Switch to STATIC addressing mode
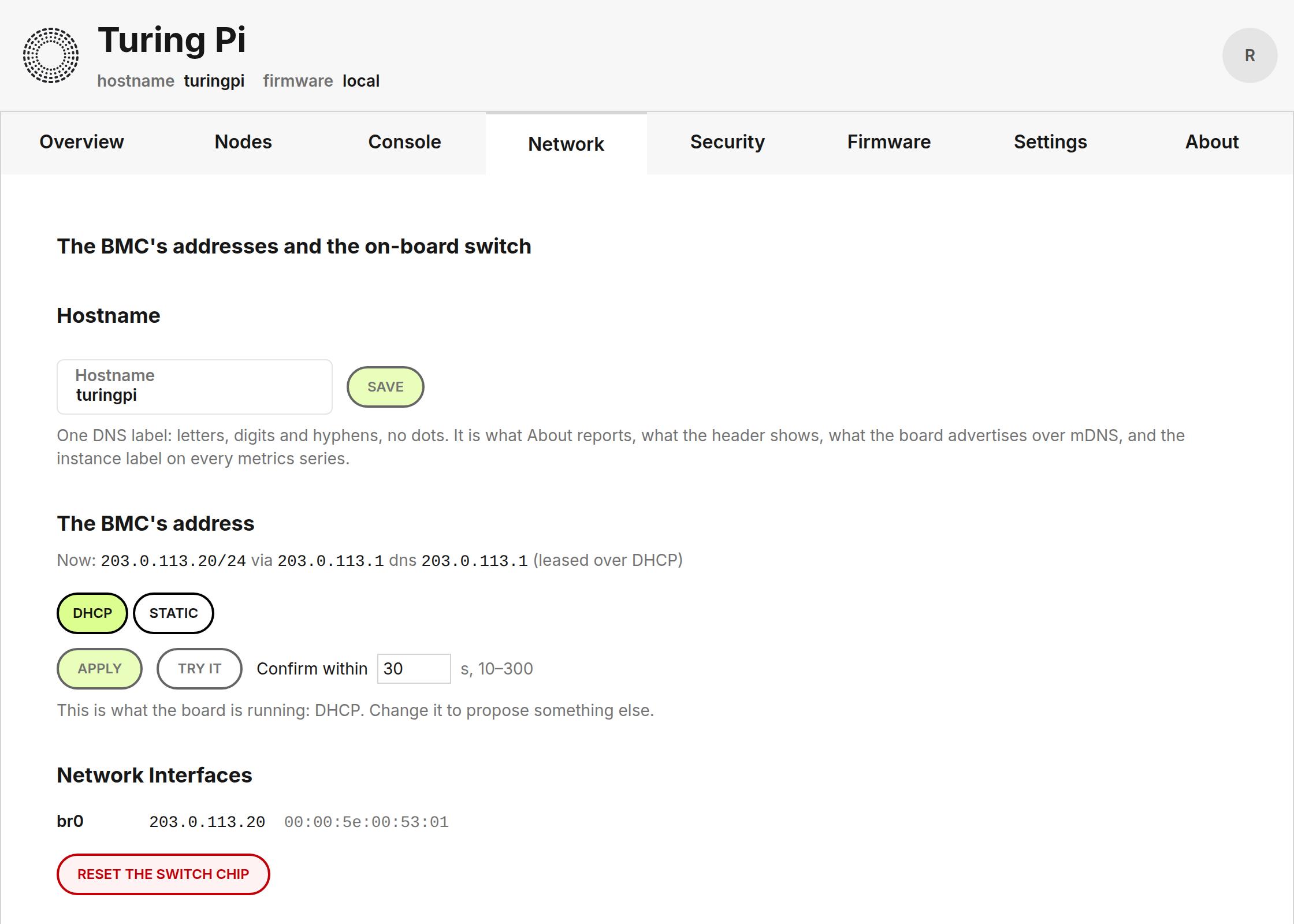This screenshot has width=1294, height=924. pos(173,613)
